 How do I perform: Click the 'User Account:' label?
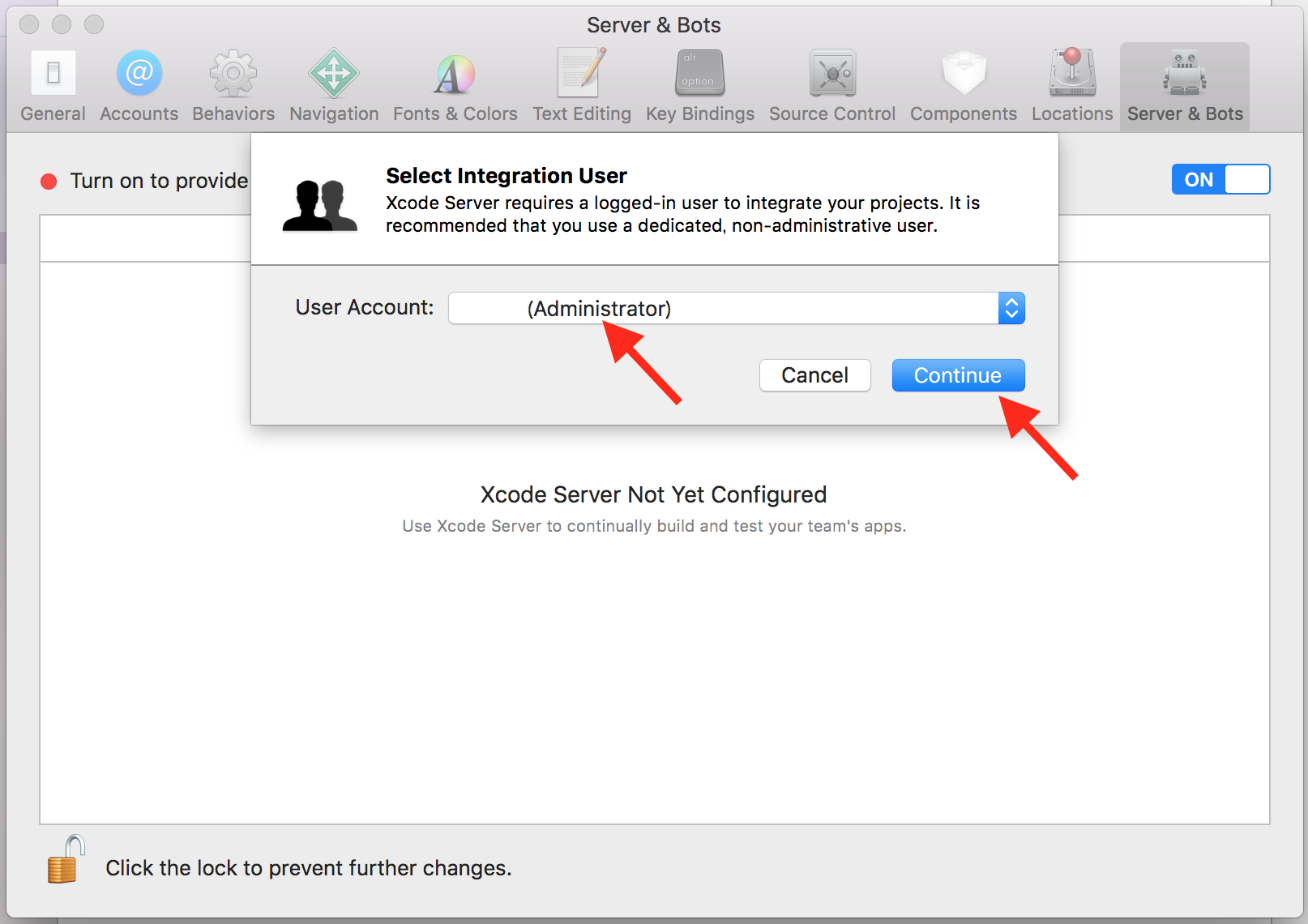tap(365, 307)
